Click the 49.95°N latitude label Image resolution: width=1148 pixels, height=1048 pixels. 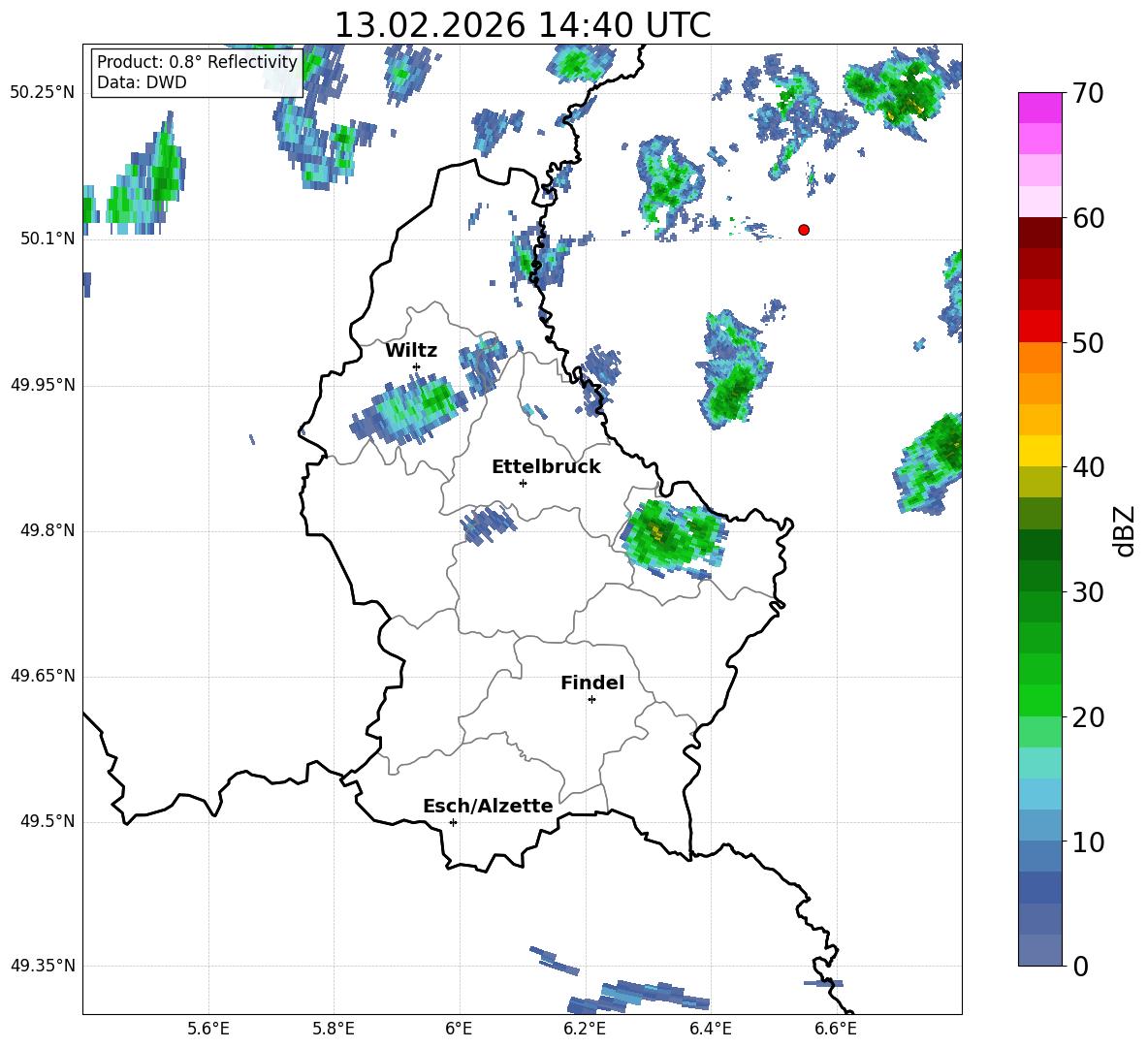43,385
